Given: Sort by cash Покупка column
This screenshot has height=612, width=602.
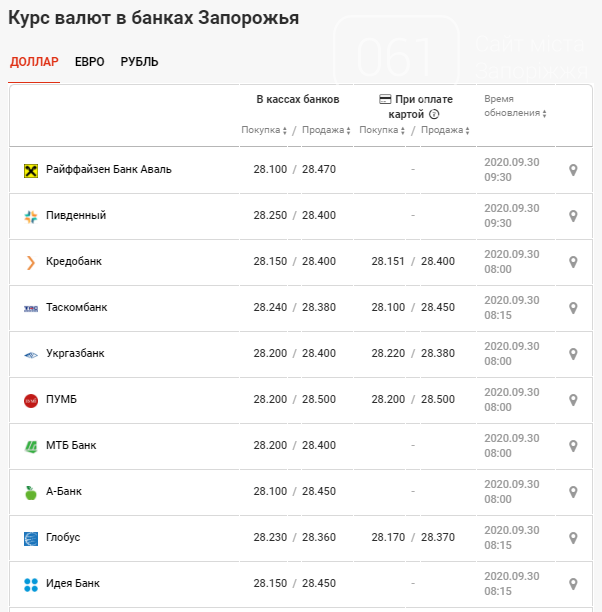Looking at the screenshot, I should click(264, 130).
